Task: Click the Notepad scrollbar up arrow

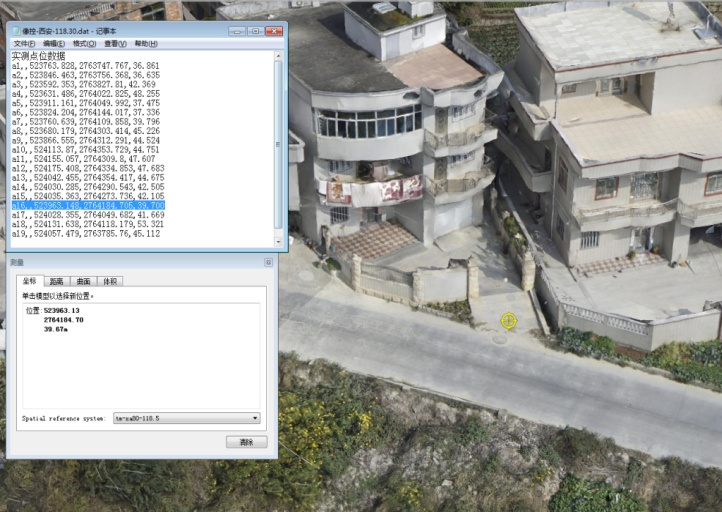Action: pos(279,56)
